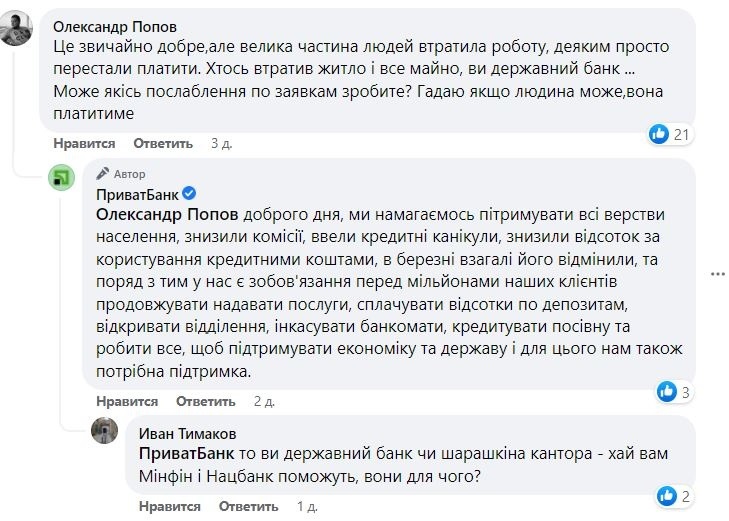
Task: Click Олександр Попов mention in bank's reply
Action: tap(167, 214)
